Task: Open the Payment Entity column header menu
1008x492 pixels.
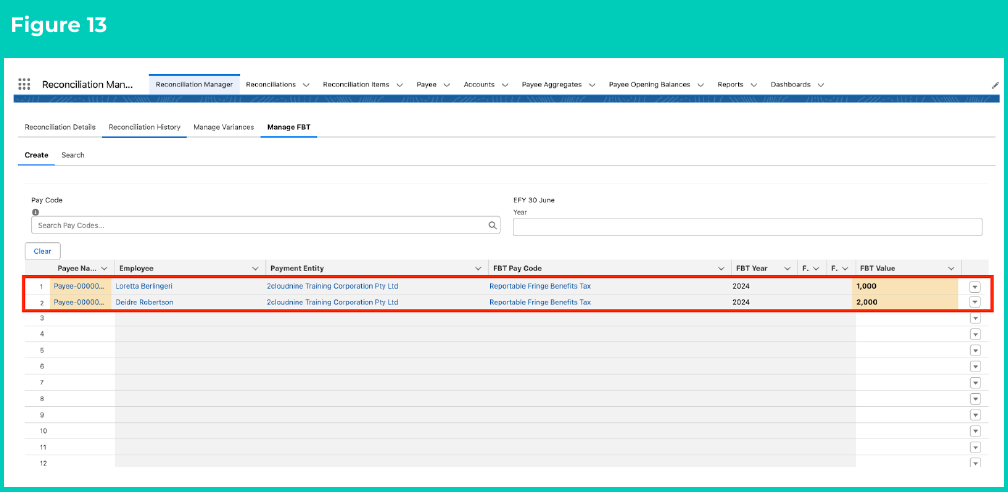Action: tap(478, 268)
